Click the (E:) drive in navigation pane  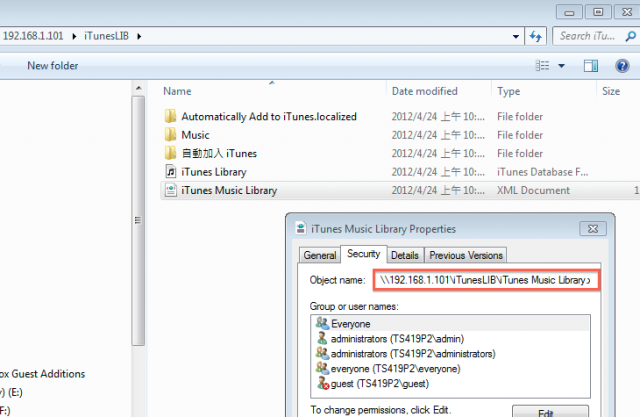(x=11, y=393)
